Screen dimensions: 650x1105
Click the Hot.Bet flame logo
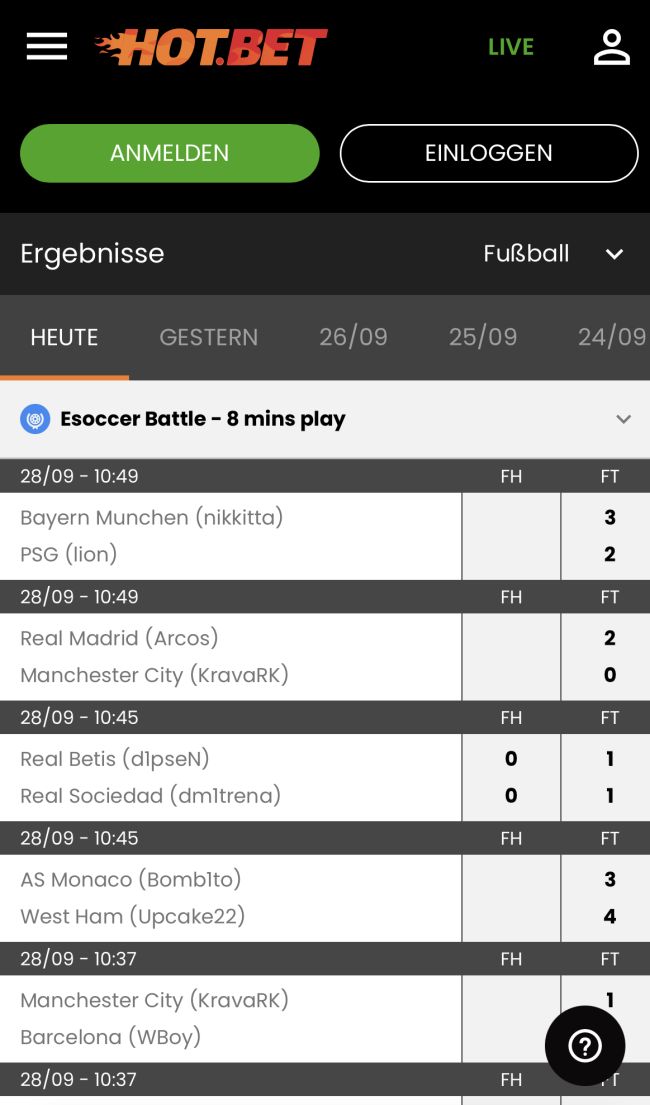pyautogui.click(x=211, y=47)
